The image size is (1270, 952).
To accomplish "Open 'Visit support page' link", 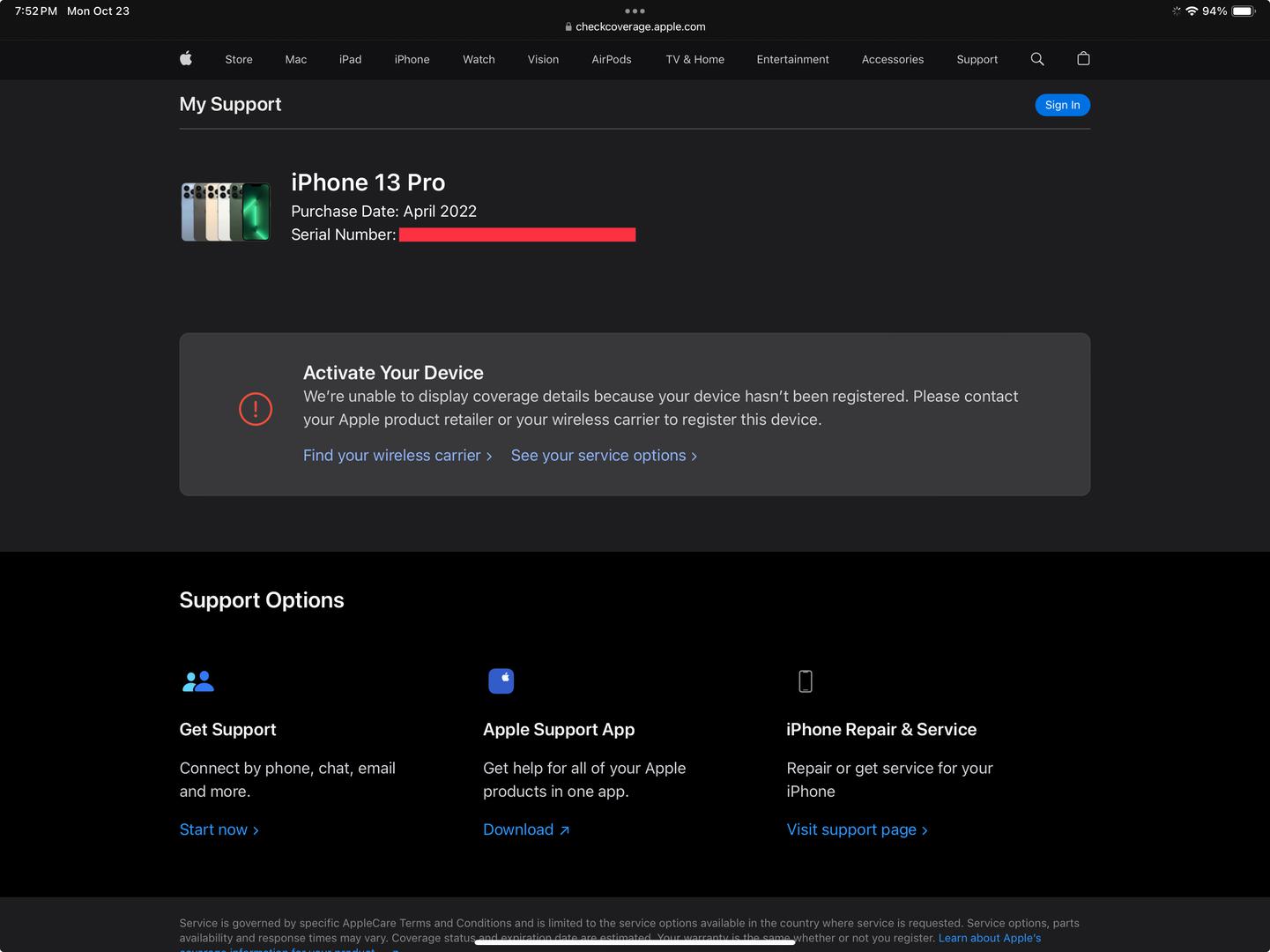I will [858, 829].
